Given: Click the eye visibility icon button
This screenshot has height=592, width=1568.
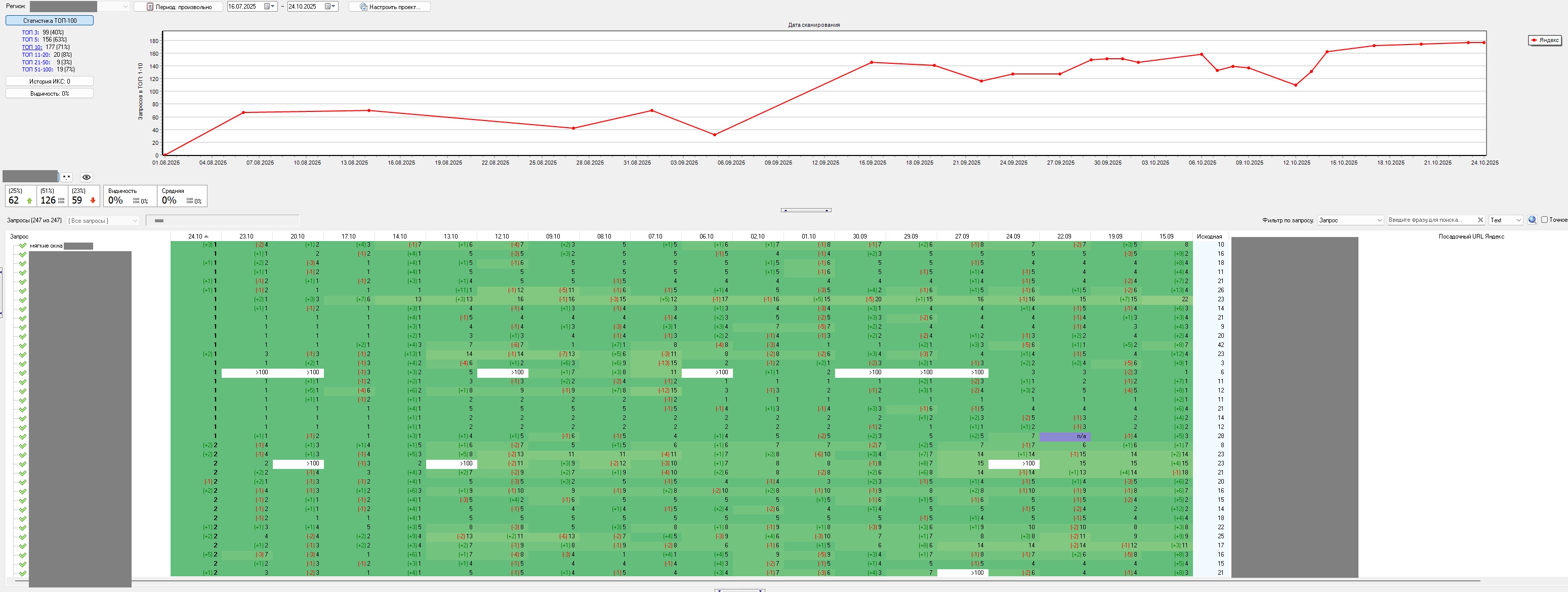Looking at the screenshot, I should coord(87,177).
